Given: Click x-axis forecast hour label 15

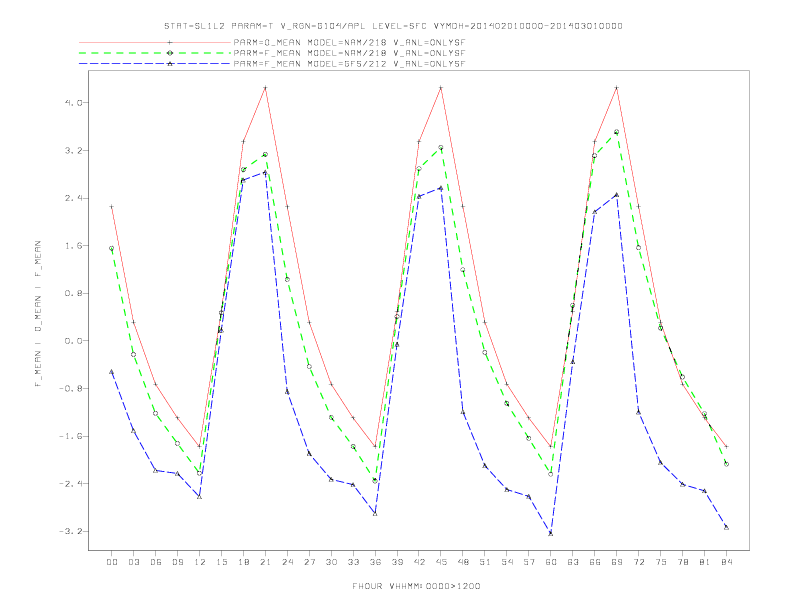Looking at the screenshot, I should click(x=221, y=562).
